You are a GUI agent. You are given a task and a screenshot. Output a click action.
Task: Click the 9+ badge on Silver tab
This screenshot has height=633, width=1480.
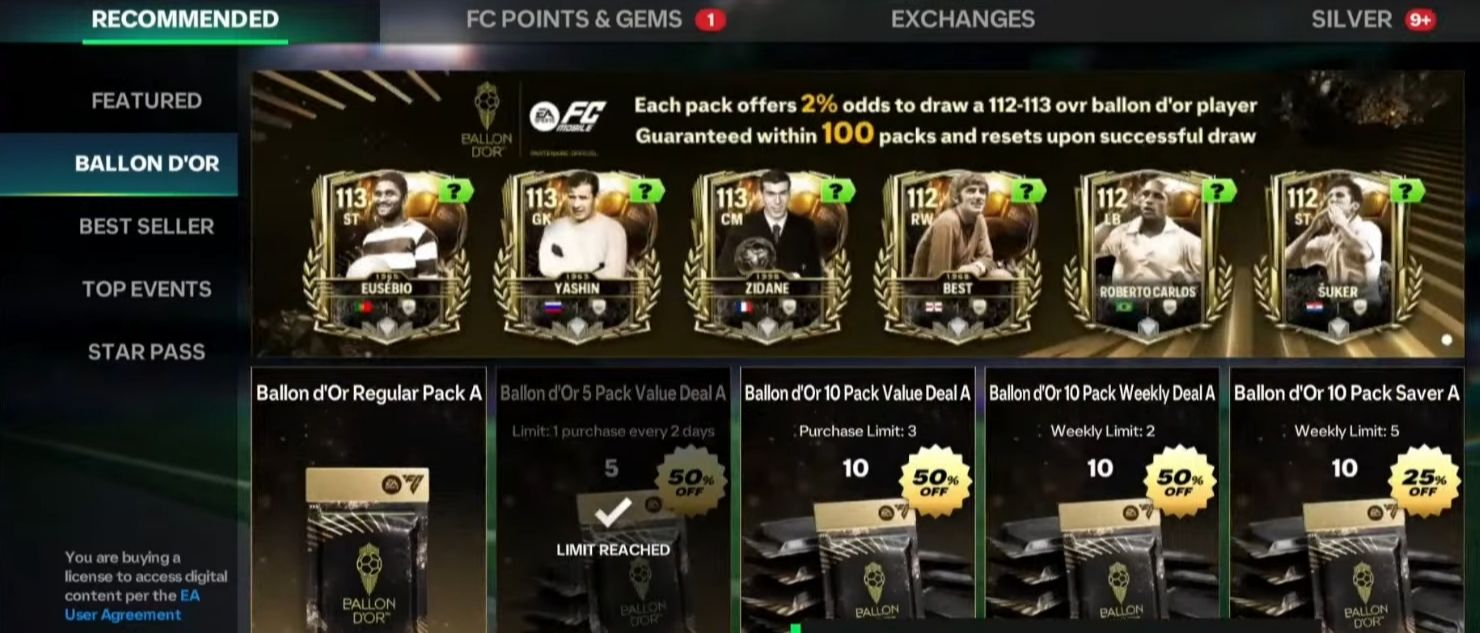(x=1420, y=19)
